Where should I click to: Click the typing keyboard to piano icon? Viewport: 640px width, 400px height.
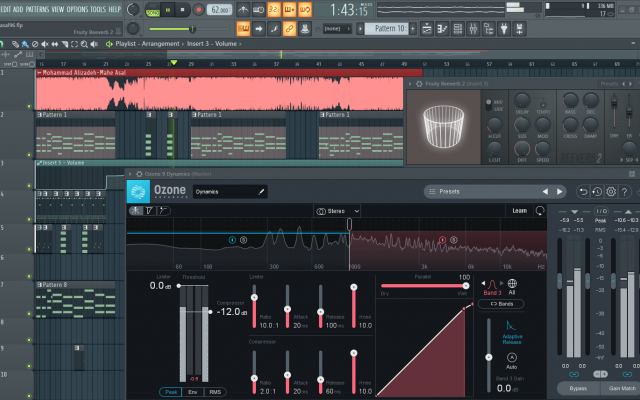243,29
